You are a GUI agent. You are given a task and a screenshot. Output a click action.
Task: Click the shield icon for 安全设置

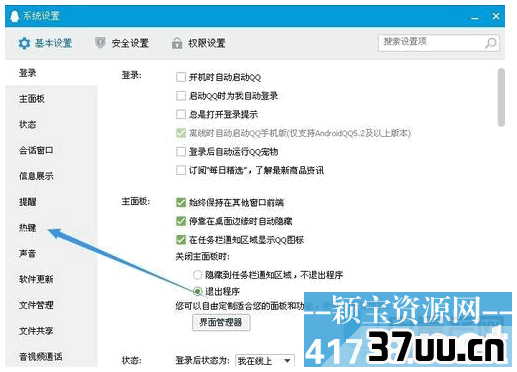pos(100,43)
